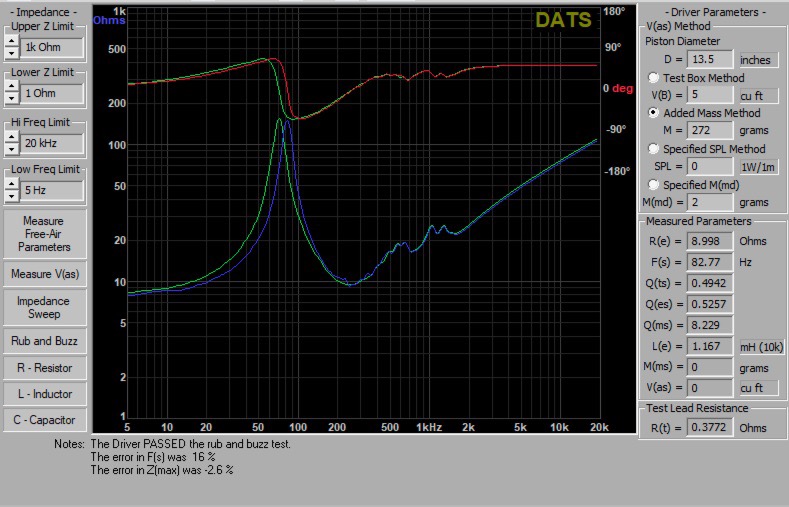Image resolution: width=789 pixels, height=507 pixels.
Task: Click the R - Resistor button
Action: pos(44,367)
